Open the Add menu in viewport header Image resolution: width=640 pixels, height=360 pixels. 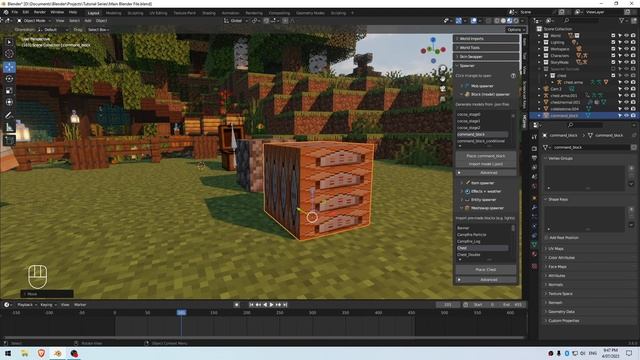[x=88, y=20]
